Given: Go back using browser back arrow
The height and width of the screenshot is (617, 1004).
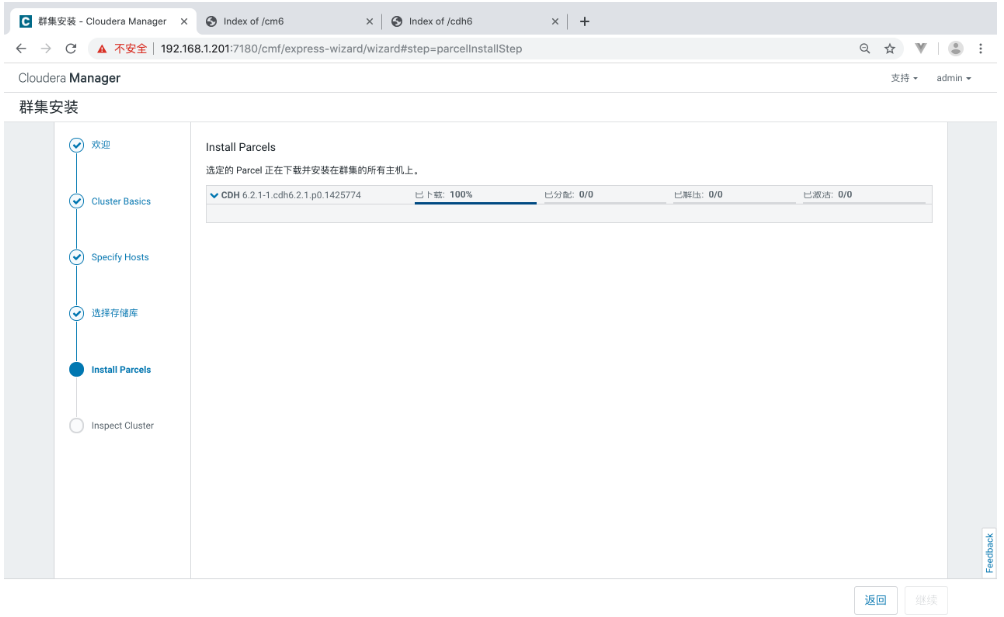Looking at the screenshot, I should (21, 49).
